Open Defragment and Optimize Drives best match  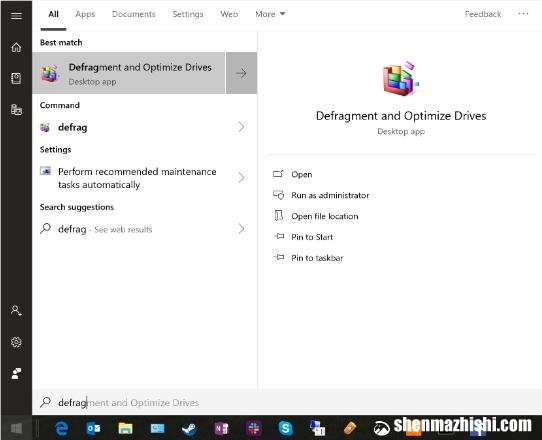point(129,73)
